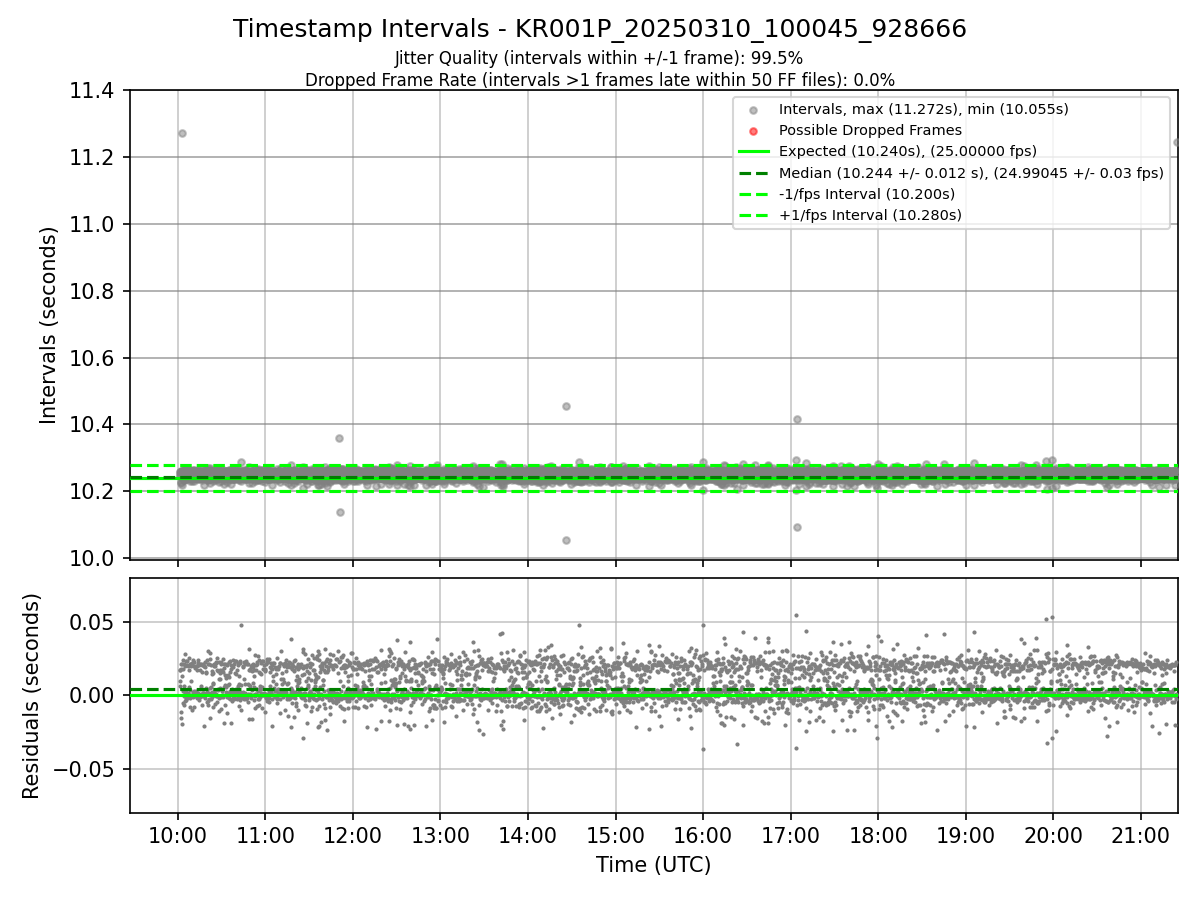The width and height of the screenshot is (1200, 900).
Task: Click the 10.055s minimum outlier point near 14:30
Action: [566, 540]
